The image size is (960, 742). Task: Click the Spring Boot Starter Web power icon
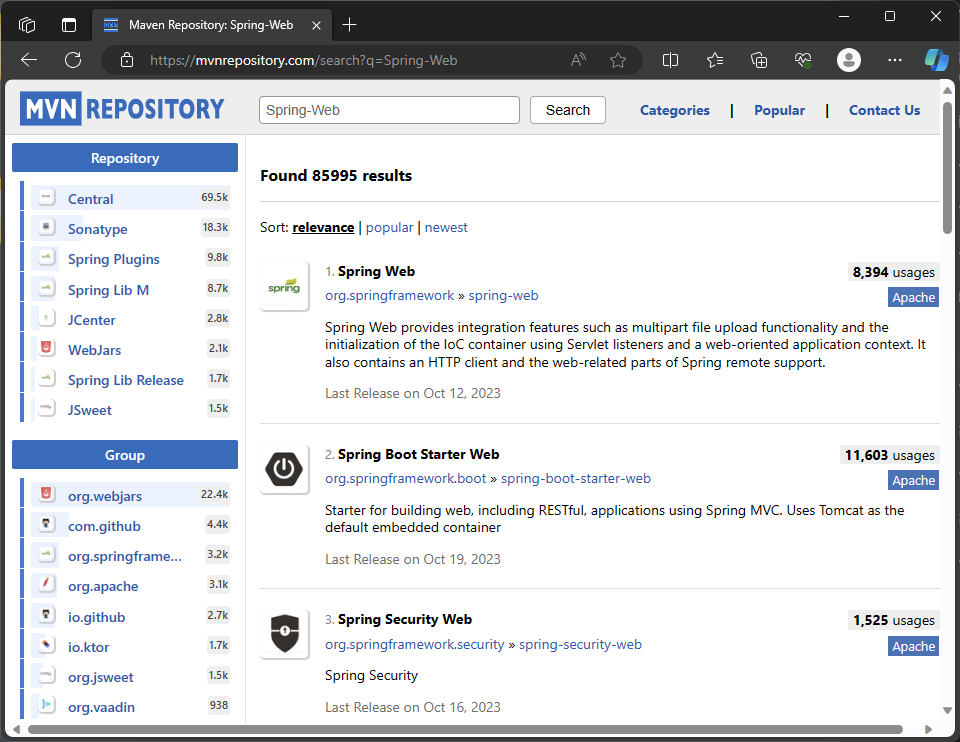coord(284,469)
